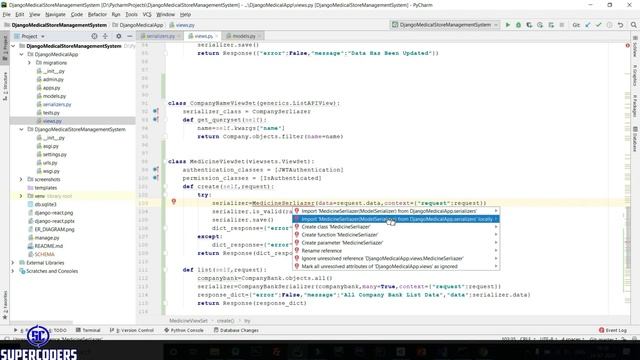640x360 pixels.
Task: Open urls.py in the project tree
Action: (x=47, y=163)
